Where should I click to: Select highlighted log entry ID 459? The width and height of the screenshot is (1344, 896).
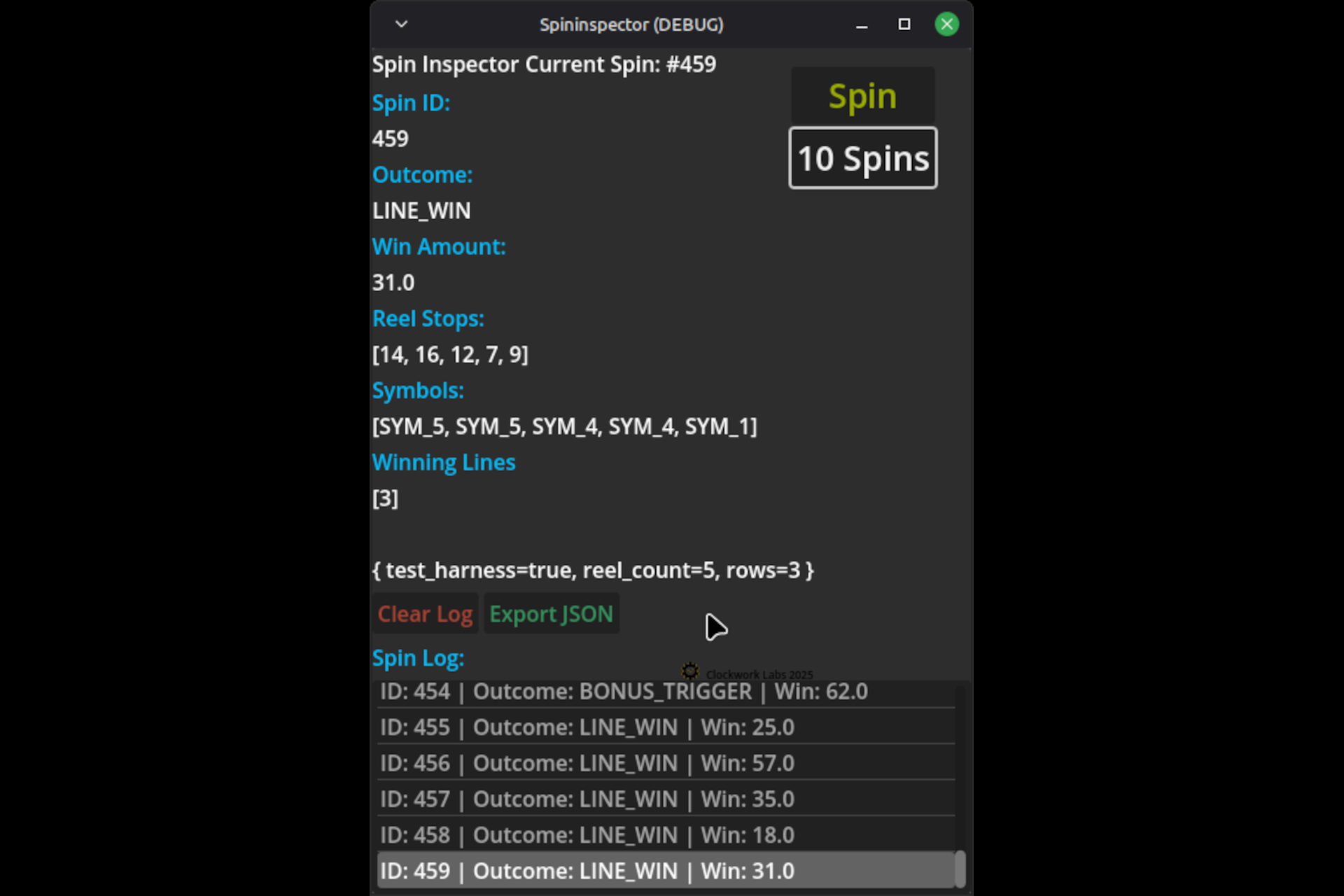587,871
